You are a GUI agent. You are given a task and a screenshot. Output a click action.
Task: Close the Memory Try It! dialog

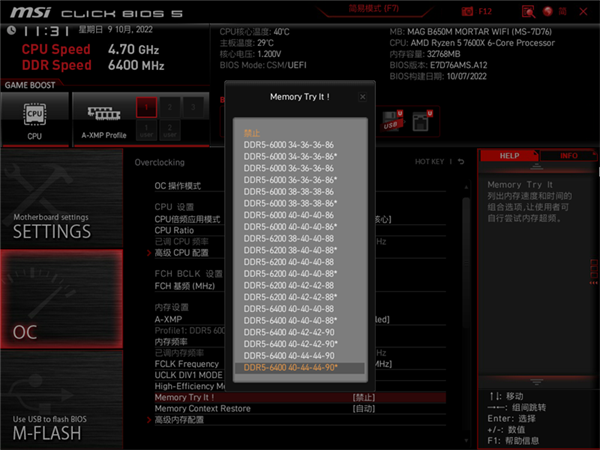point(362,97)
